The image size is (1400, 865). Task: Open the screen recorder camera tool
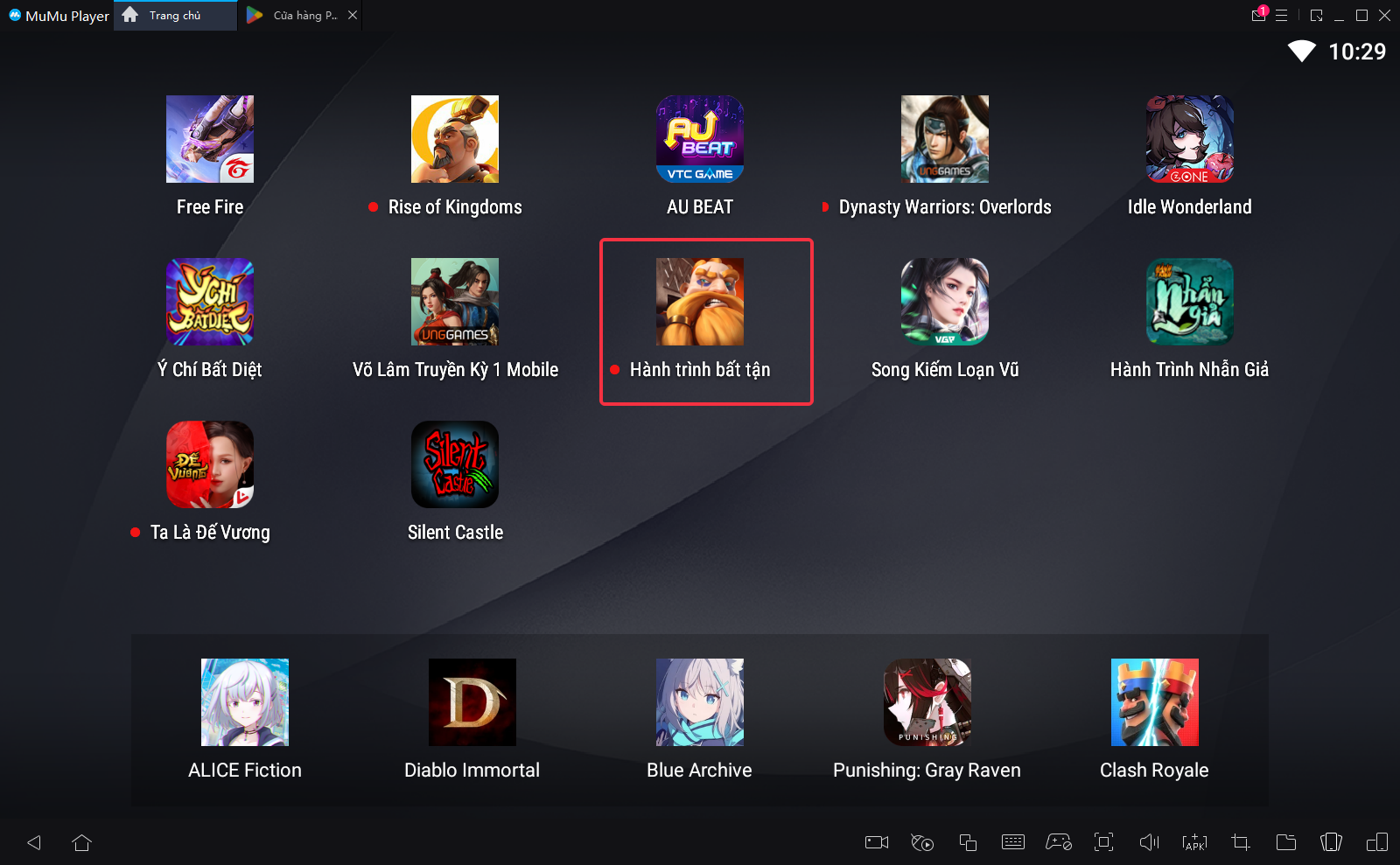point(876,842)
